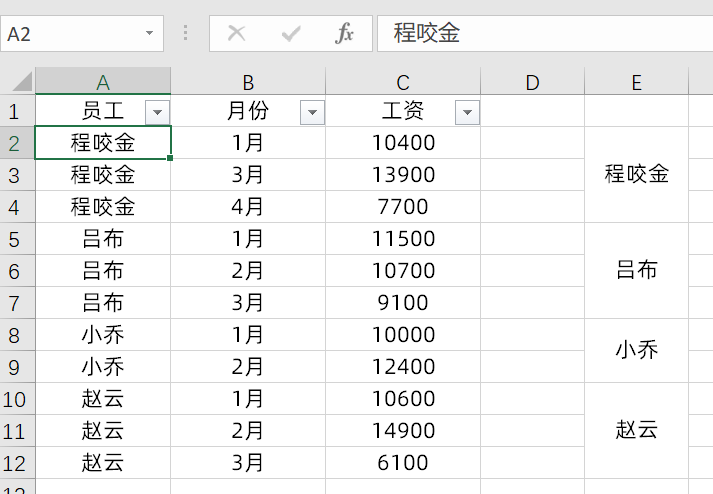This screenshot has width=713, height=494.
Task: Open the 工资 column filter dropdown
Action: (x=467, y=112)
